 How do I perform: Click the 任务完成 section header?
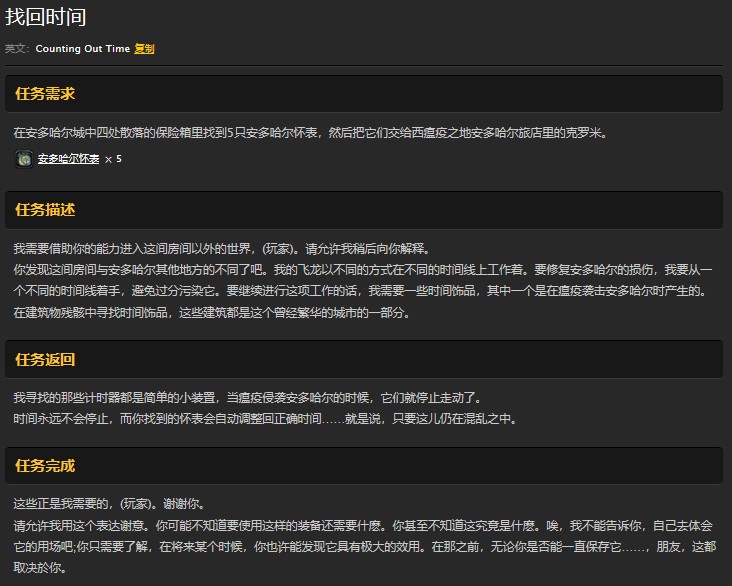[x=45, y=466]
